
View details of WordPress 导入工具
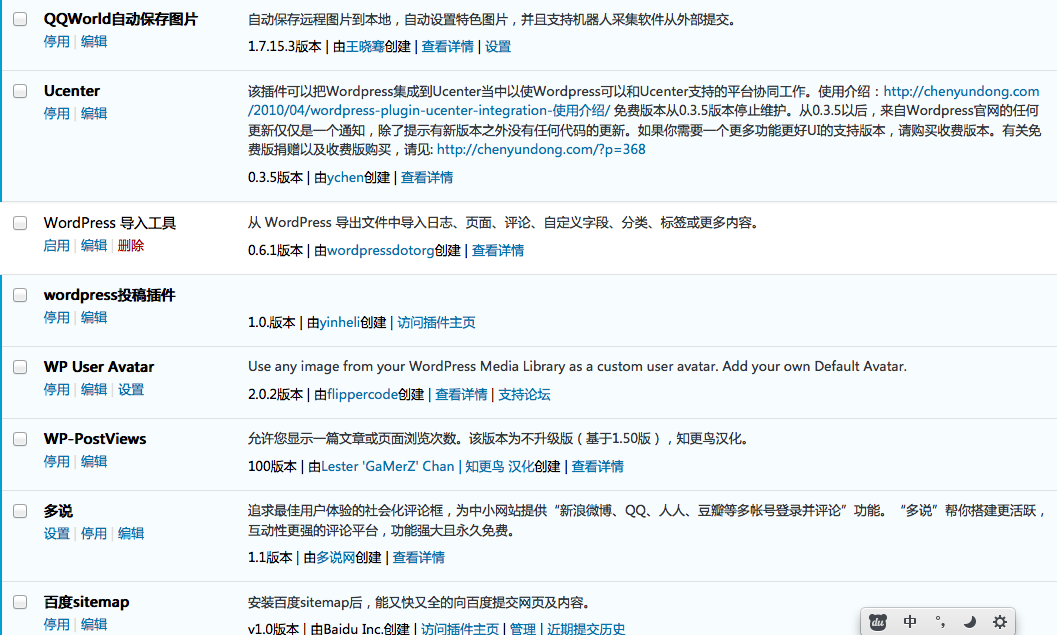pyautogui.click(x=497, y=250)
